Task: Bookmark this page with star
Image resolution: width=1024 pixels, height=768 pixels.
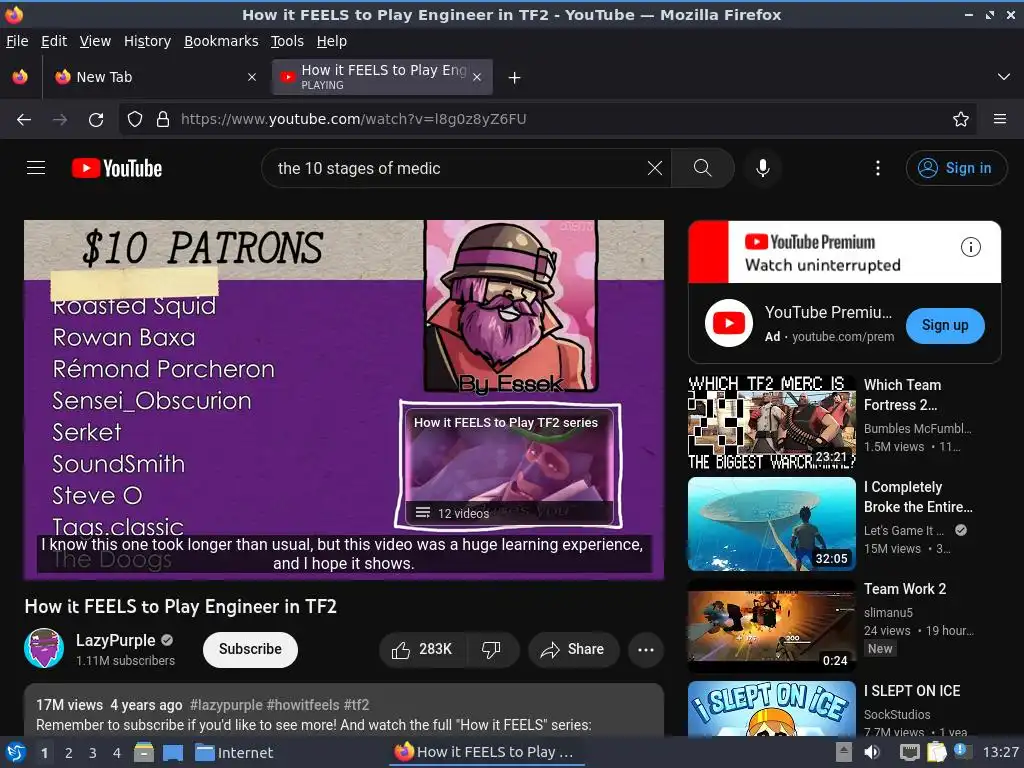Action: click(x=961, y=119)
